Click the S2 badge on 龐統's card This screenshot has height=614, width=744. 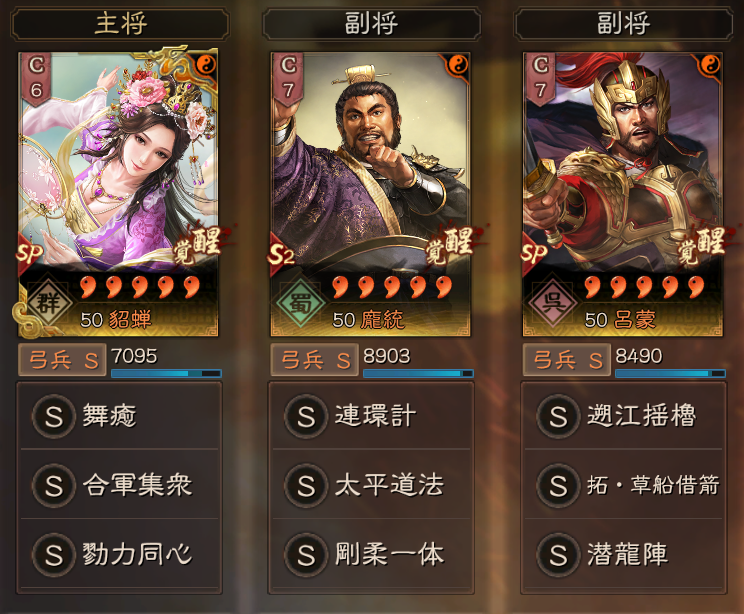tap(281, 255)
